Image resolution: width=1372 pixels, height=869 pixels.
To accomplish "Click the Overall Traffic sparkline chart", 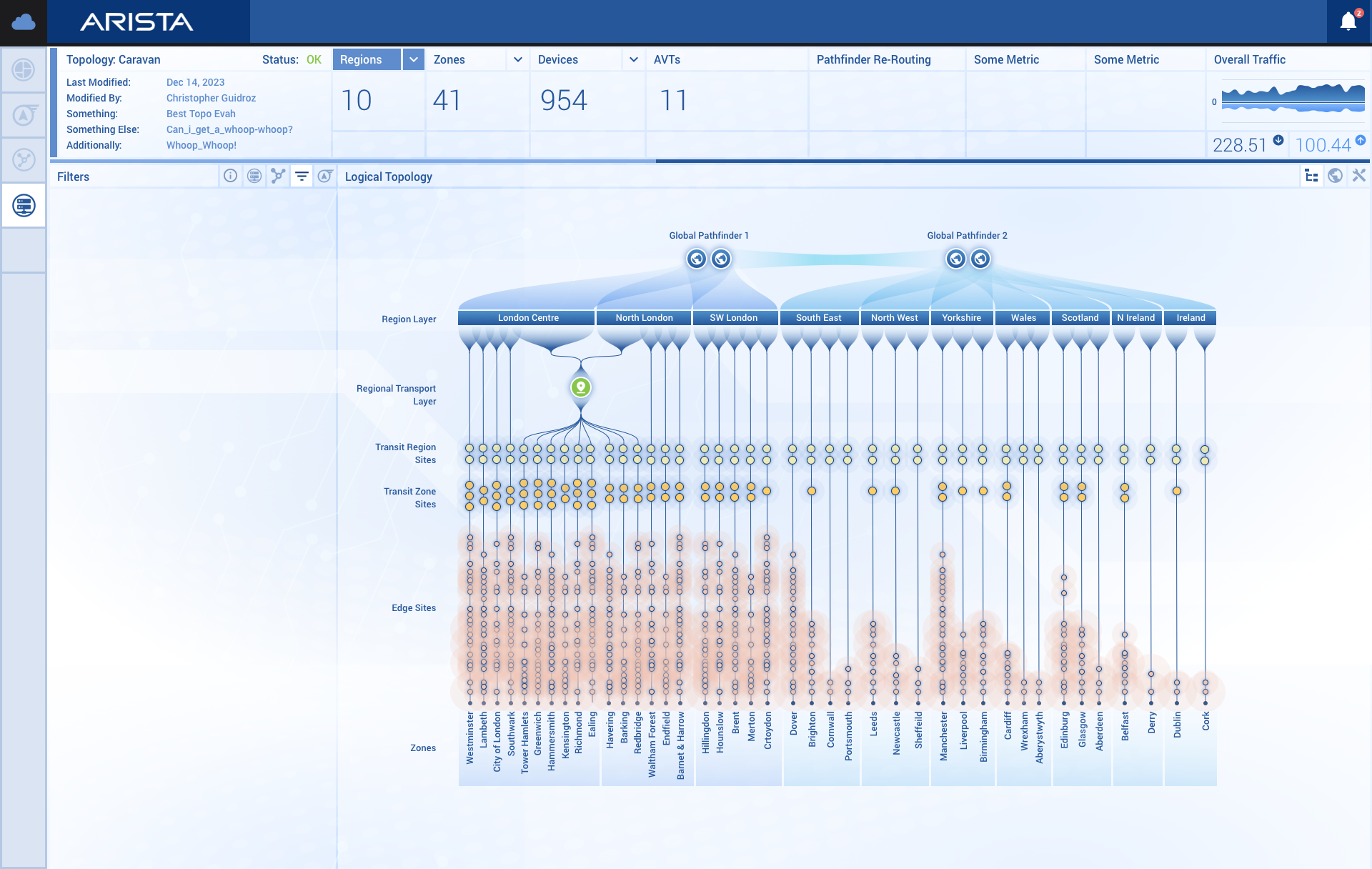I will point(1293,99).
